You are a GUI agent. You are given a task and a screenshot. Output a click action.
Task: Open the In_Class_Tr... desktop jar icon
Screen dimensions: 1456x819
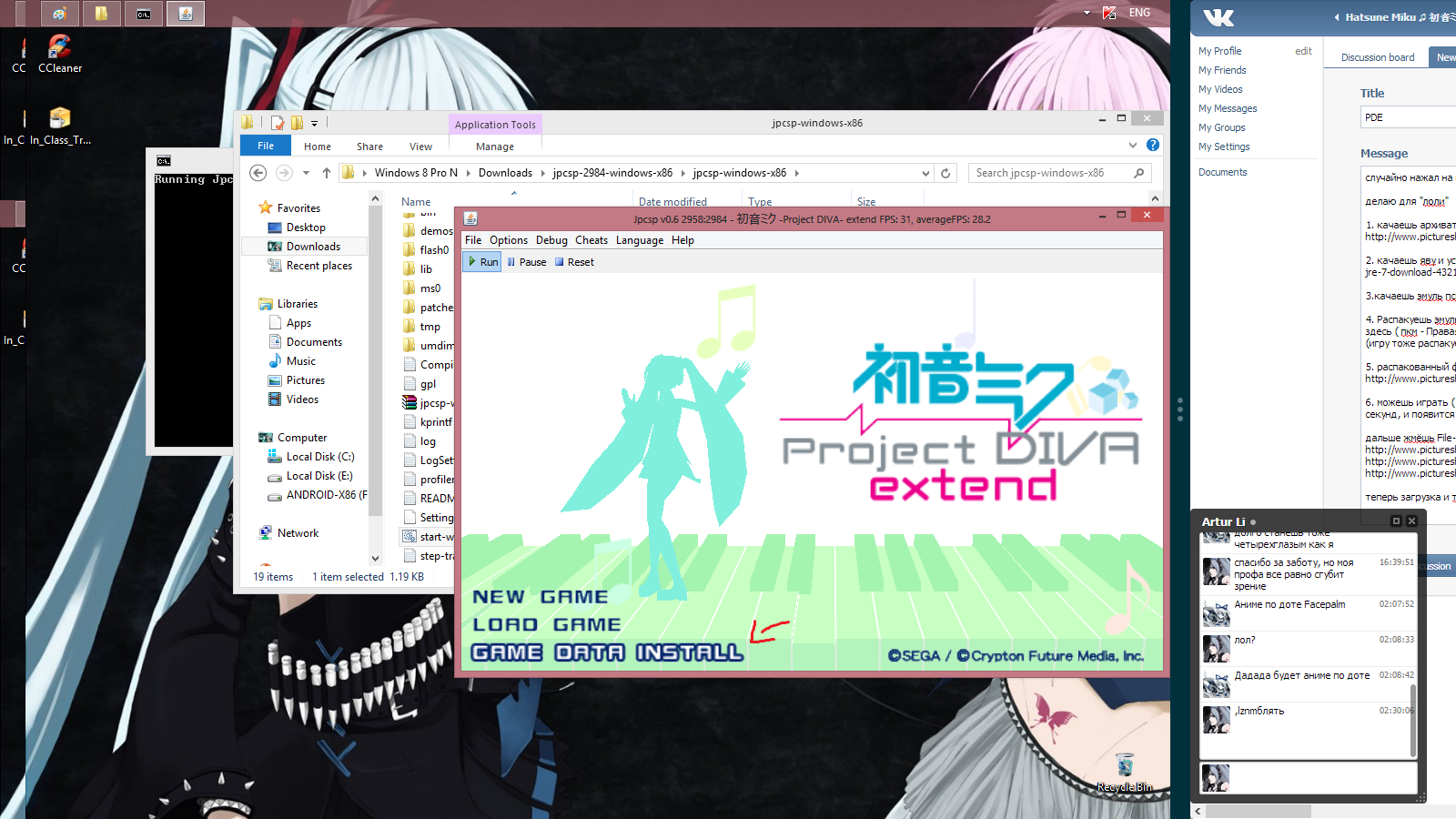(x=60, y=126)
